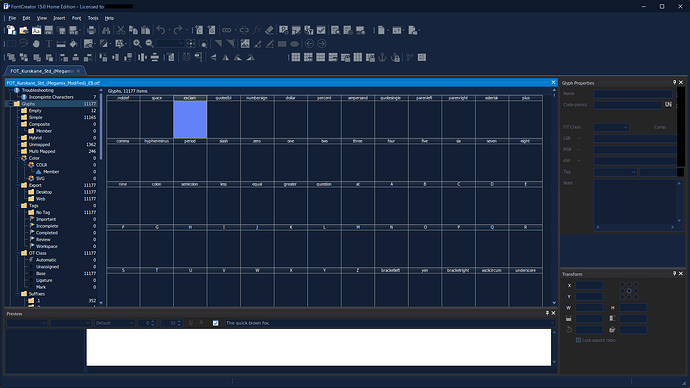Open the Tools menu
Viewport: 690px width, 388px height.
[93, 18]
